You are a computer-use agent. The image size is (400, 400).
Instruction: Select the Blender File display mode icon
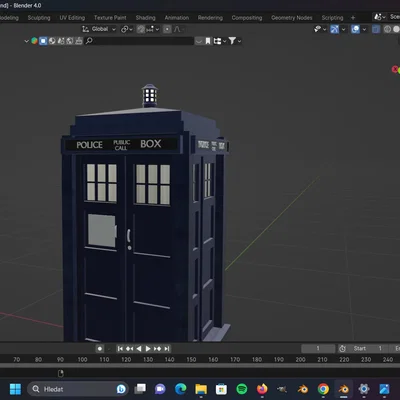coord(61,41)
